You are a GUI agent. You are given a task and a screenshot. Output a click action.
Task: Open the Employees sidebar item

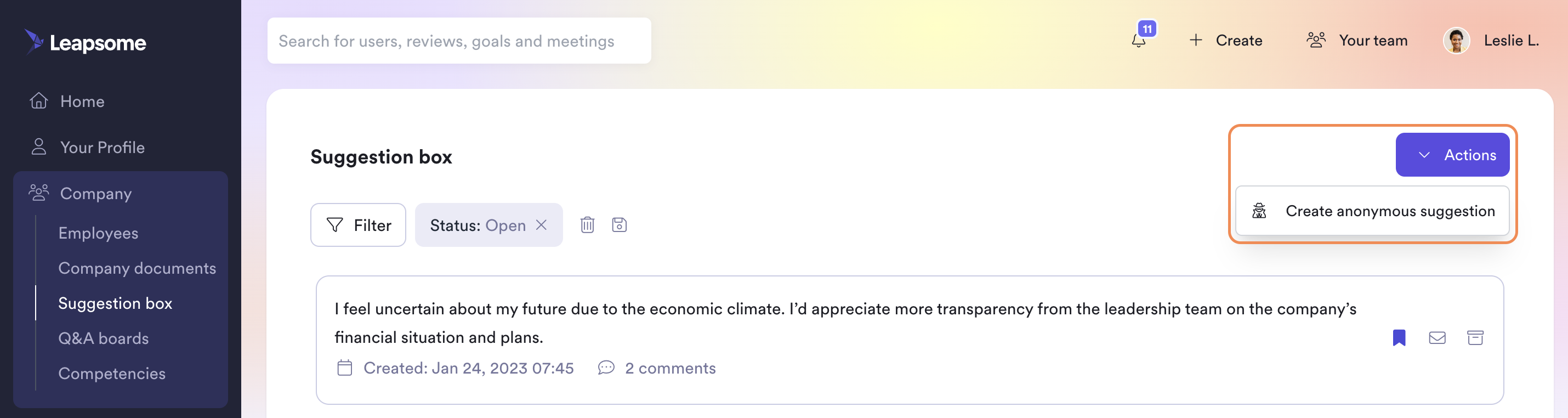pos(98,233)
